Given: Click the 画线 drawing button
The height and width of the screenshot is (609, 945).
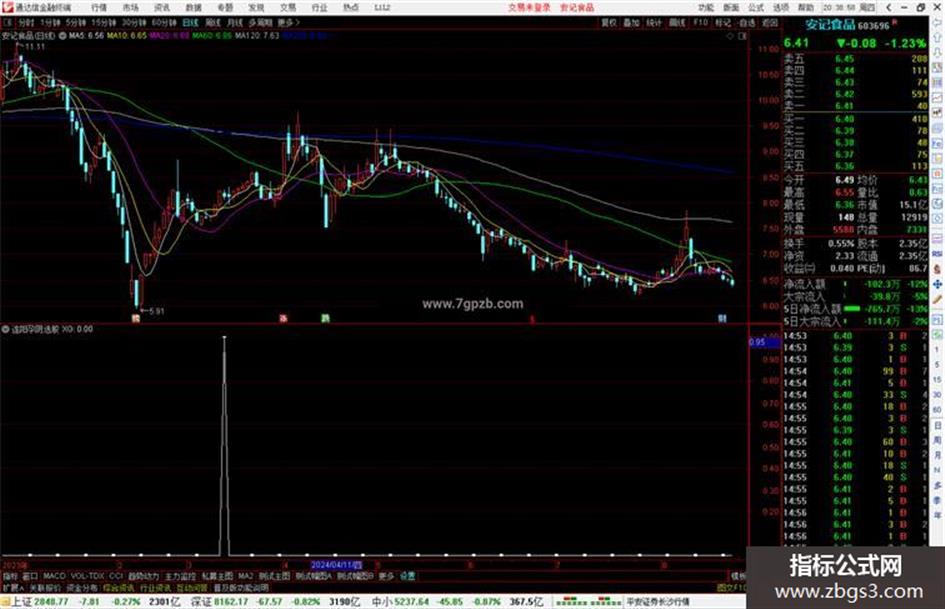Looking at the screenshot, I should 677,23.
